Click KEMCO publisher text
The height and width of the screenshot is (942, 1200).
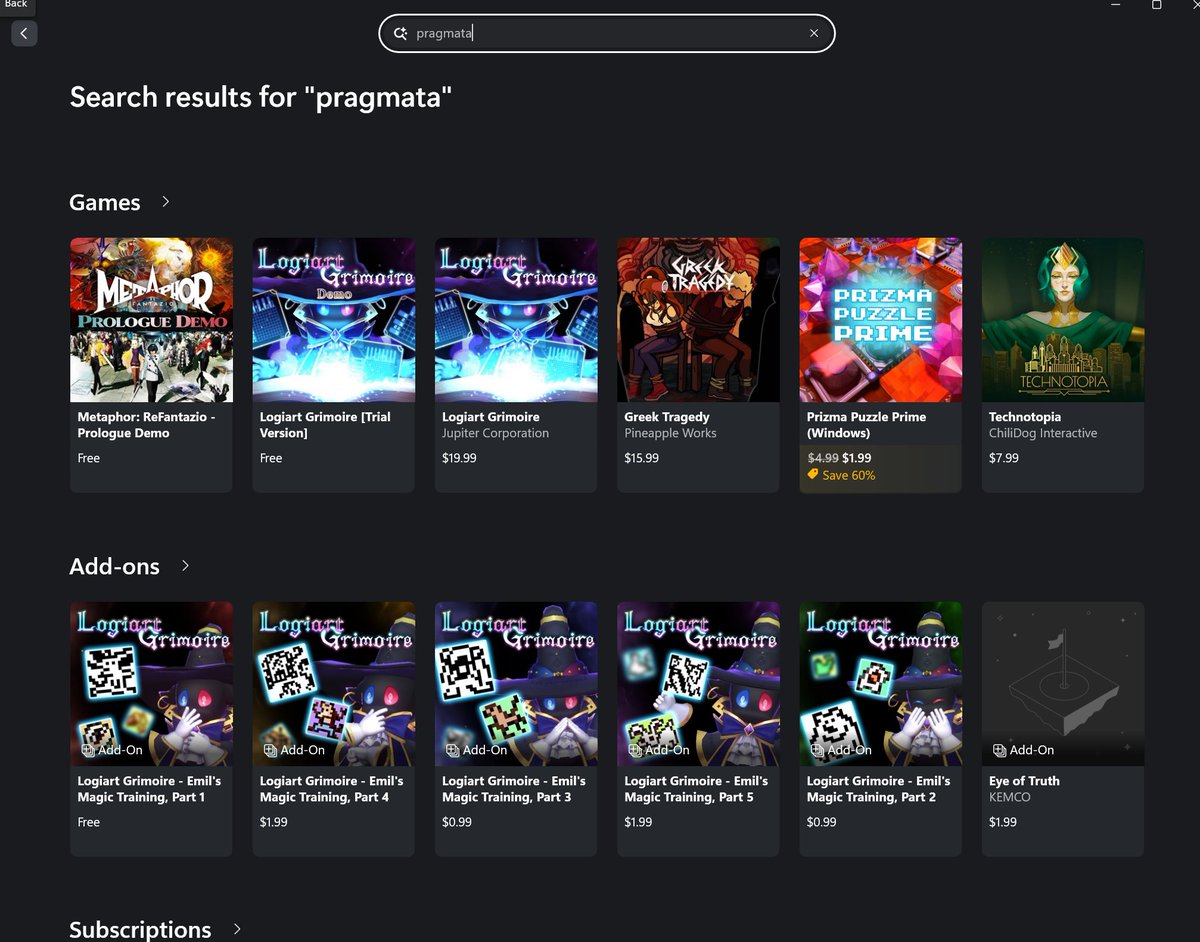point(1009,797)
